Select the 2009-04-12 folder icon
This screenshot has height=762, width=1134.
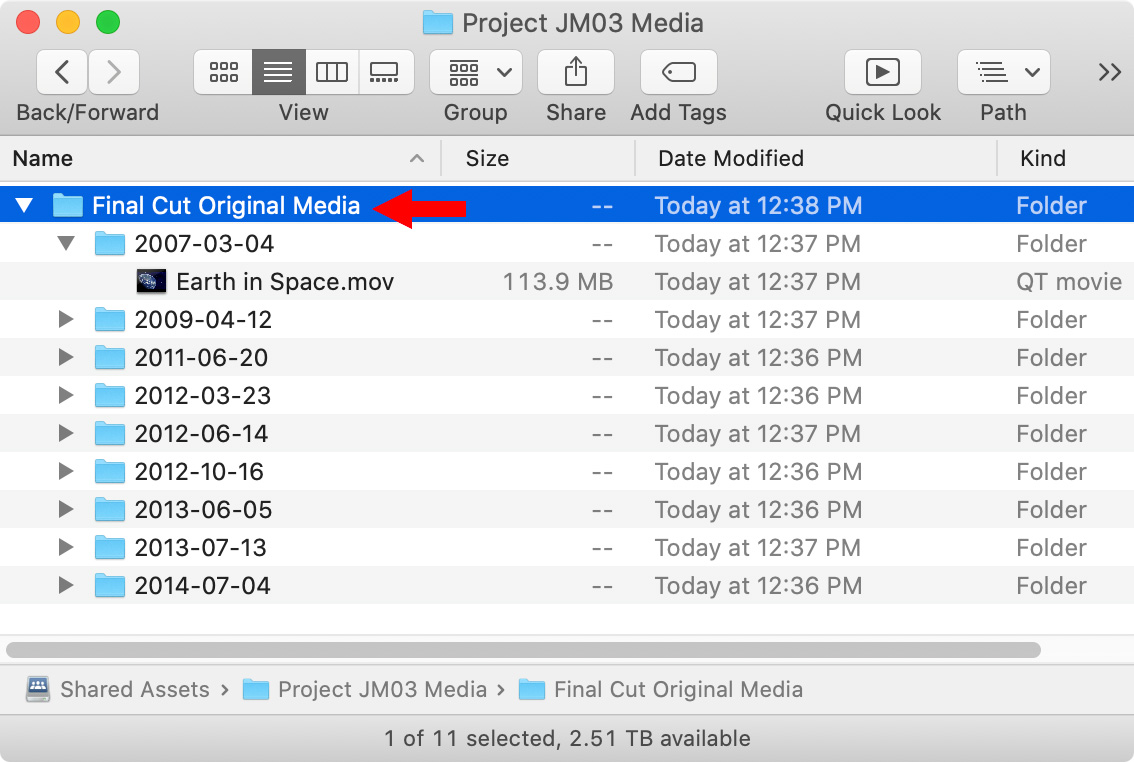click(110, 319)
